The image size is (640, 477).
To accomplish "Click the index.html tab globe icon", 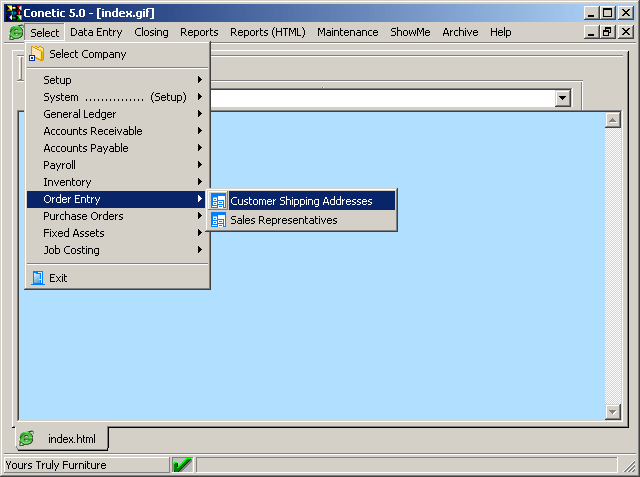I will (27, 439).
